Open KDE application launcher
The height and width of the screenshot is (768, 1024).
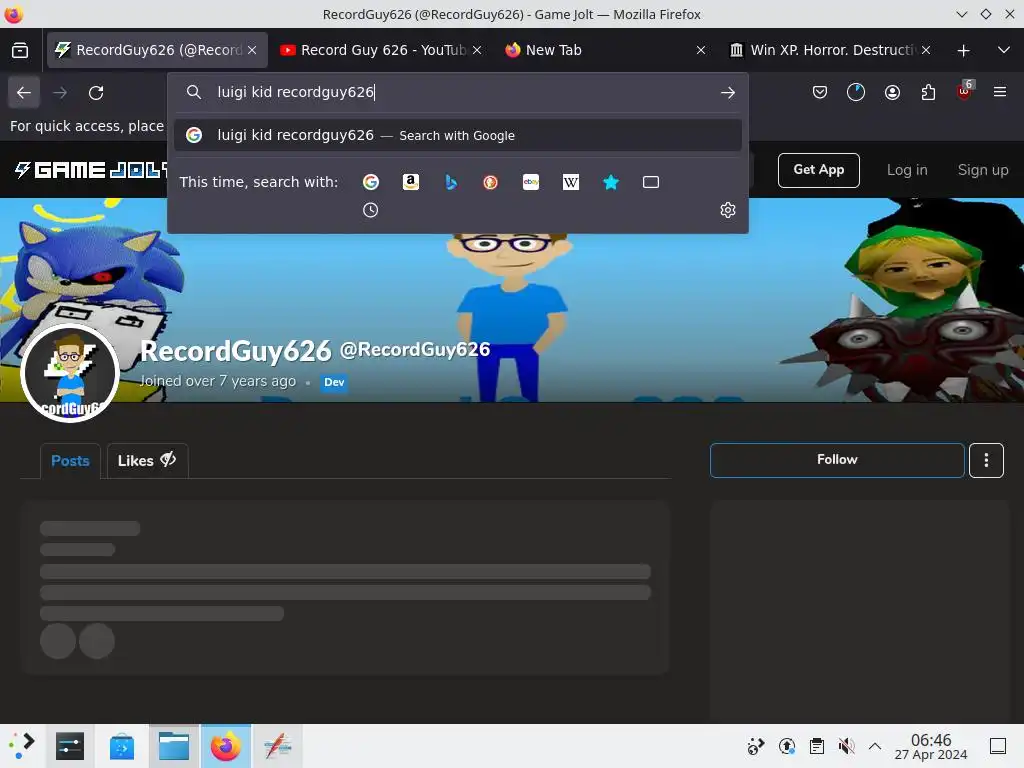point(21,746)
